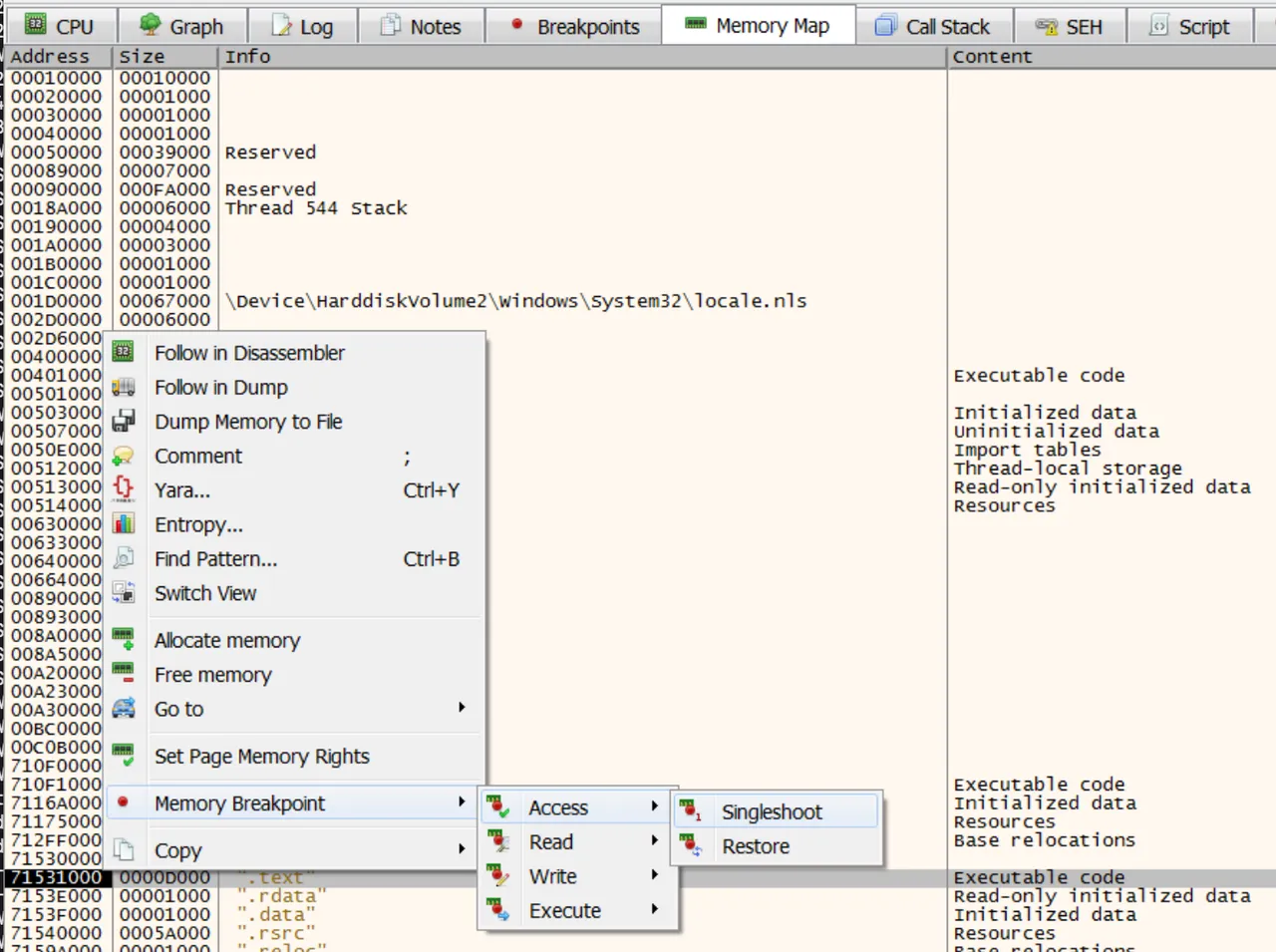Expand the Copy submenu arrow
Viewport: 1276px width, 952px height.
click(462, 849)
